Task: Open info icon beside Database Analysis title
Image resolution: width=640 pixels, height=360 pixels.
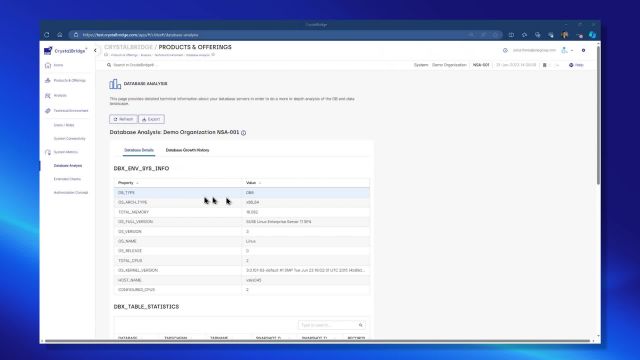Action: 244,133
